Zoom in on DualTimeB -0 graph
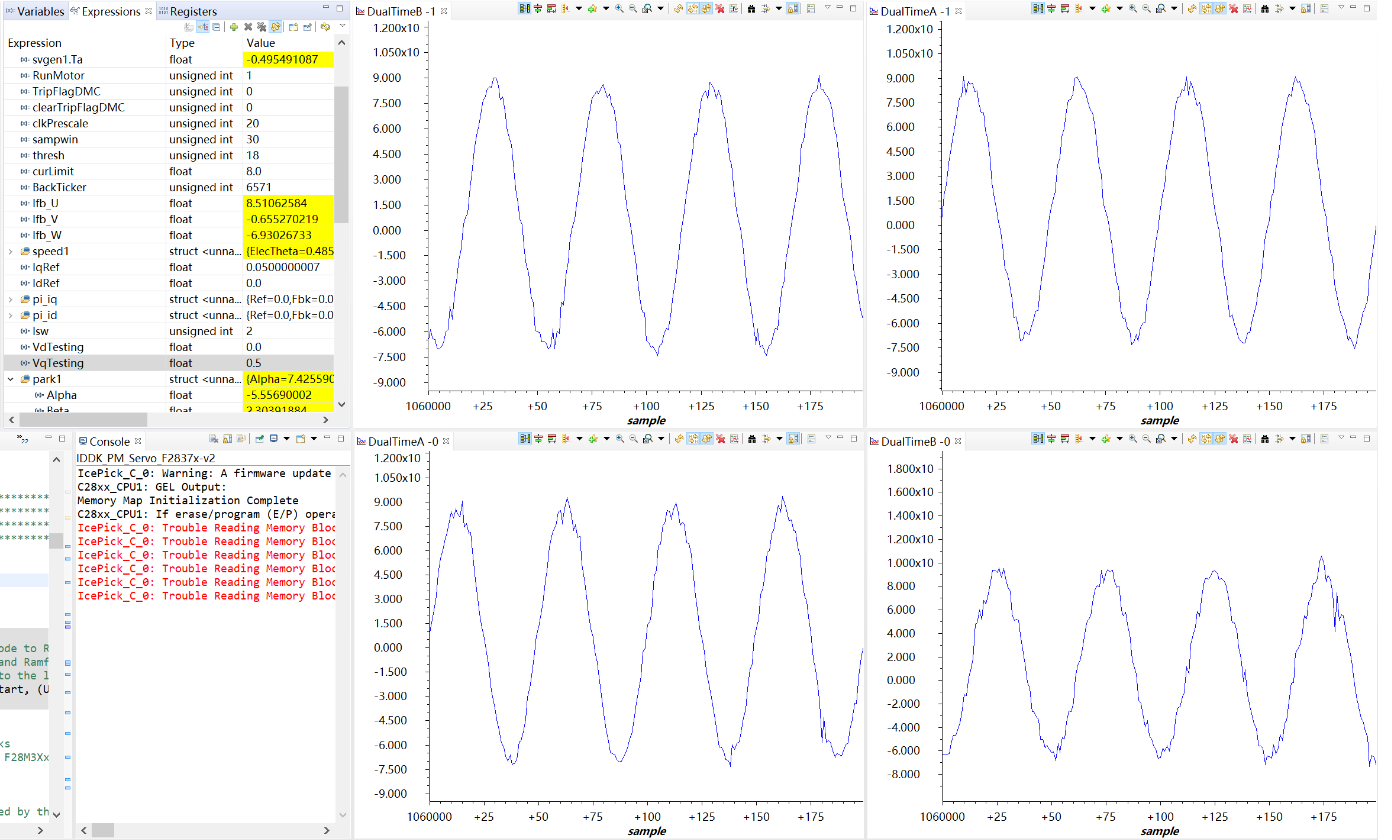This screenshot has width=1392, height=840. pos(1133,439)
